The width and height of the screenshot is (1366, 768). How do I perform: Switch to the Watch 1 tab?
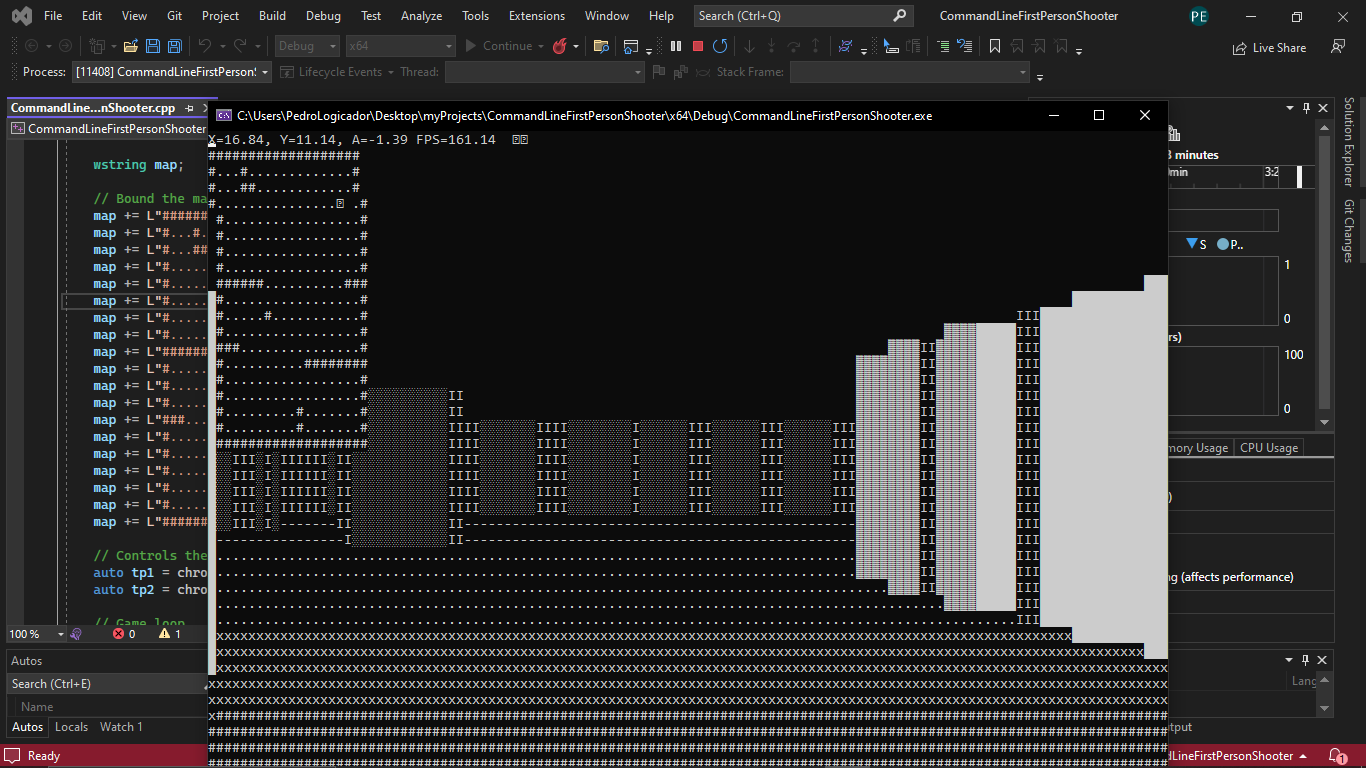[121, 727]
